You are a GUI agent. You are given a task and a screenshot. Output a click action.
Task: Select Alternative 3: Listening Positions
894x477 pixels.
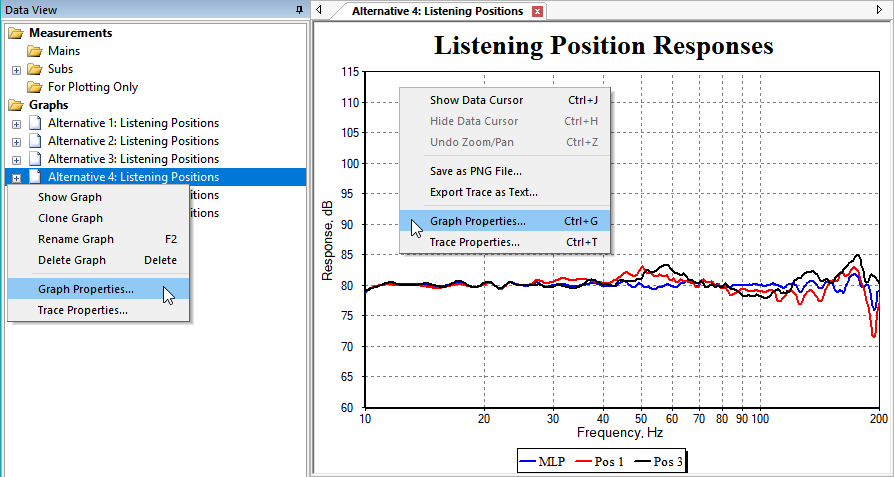(x=133, y=159)
